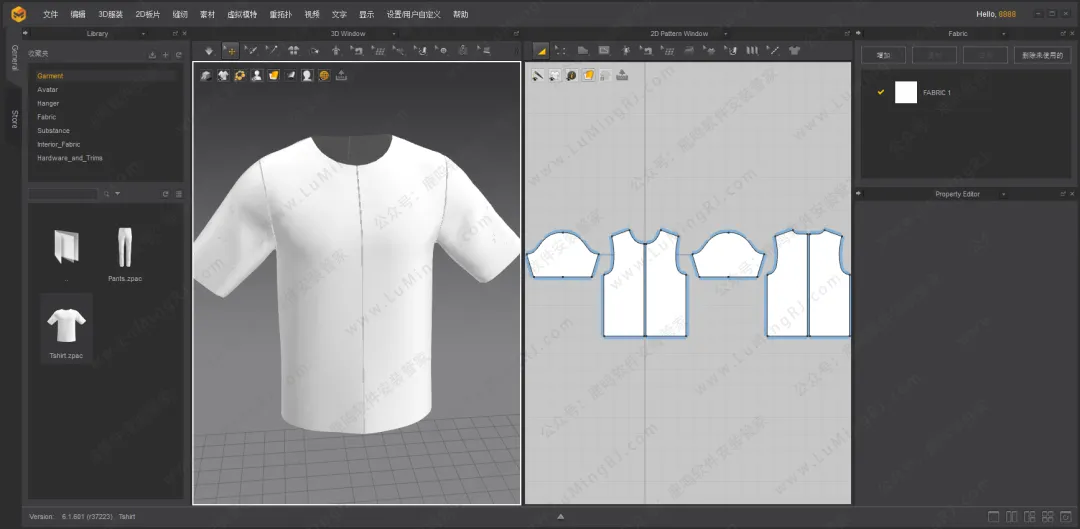The width and height of the screenshot is (1080, 529).
Task: Open the Library panel title dropdown arrow
Action: [144, 34]
